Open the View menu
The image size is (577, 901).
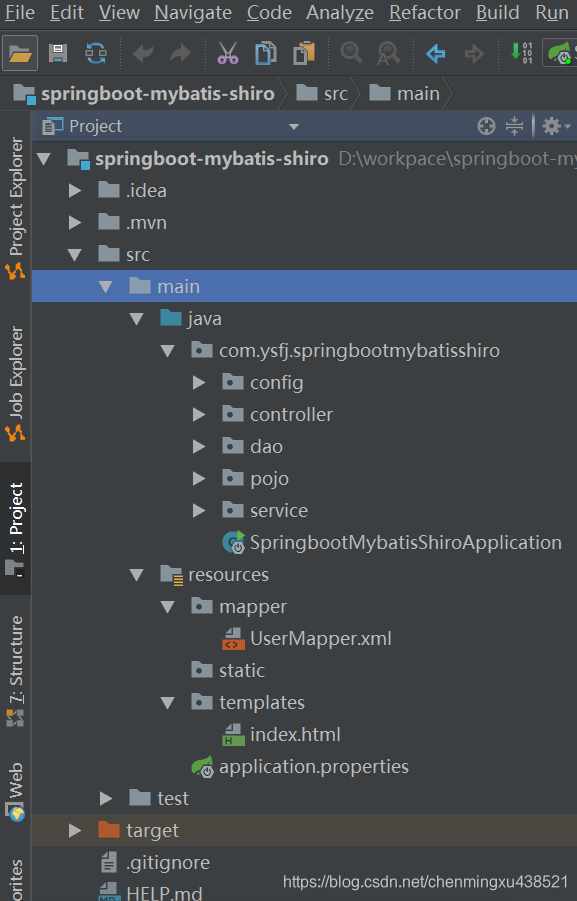(119, 13)
